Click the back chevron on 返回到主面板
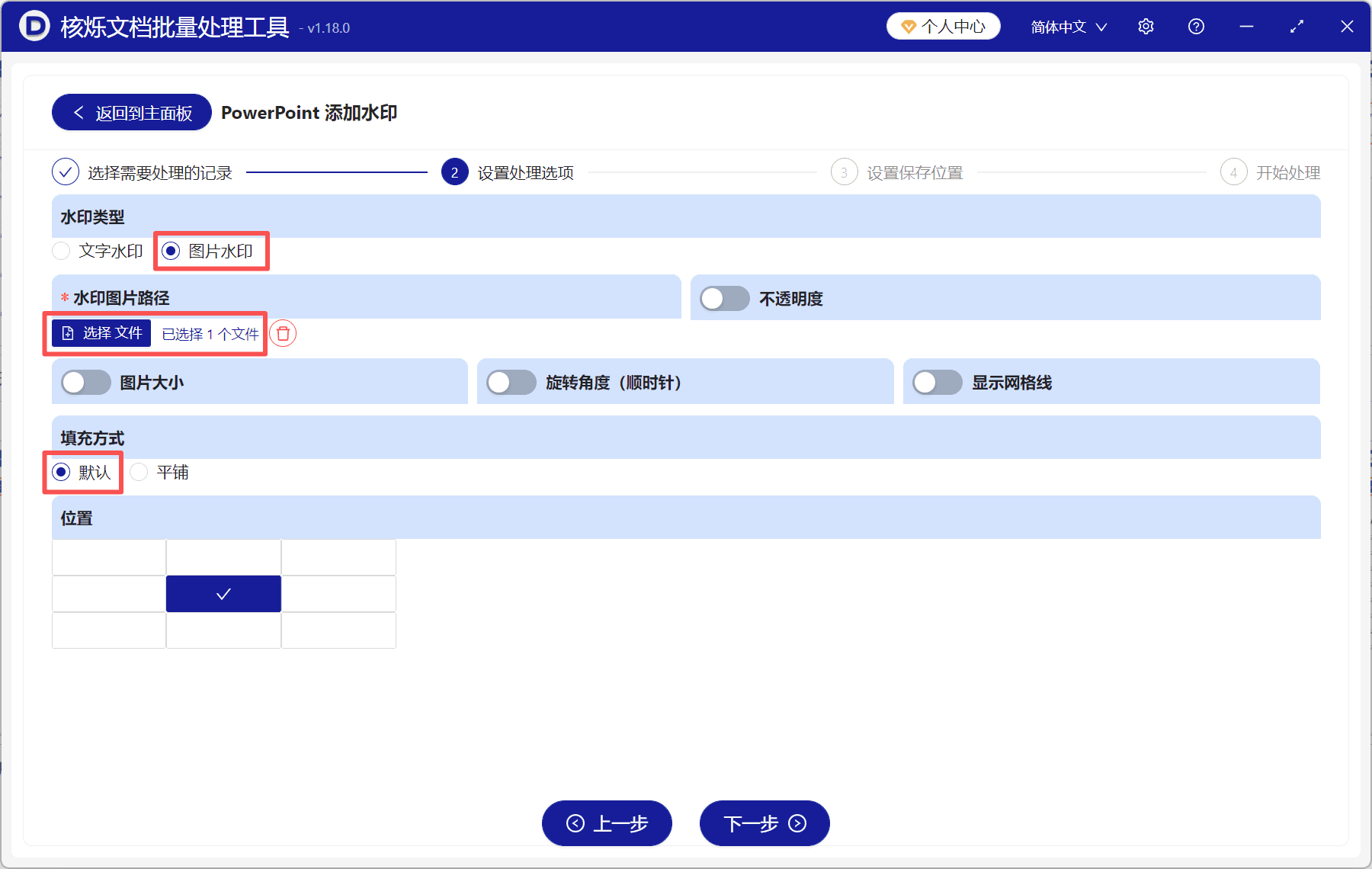 pos(79,112)
